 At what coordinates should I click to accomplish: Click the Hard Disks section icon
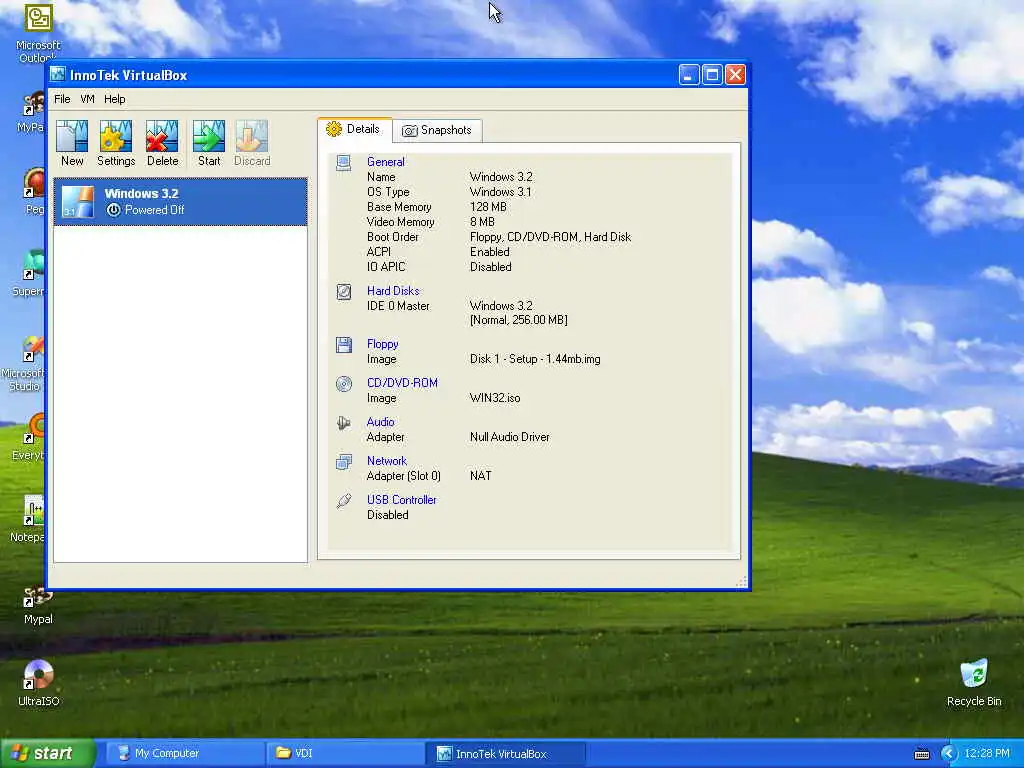click(x=344, y=291)
